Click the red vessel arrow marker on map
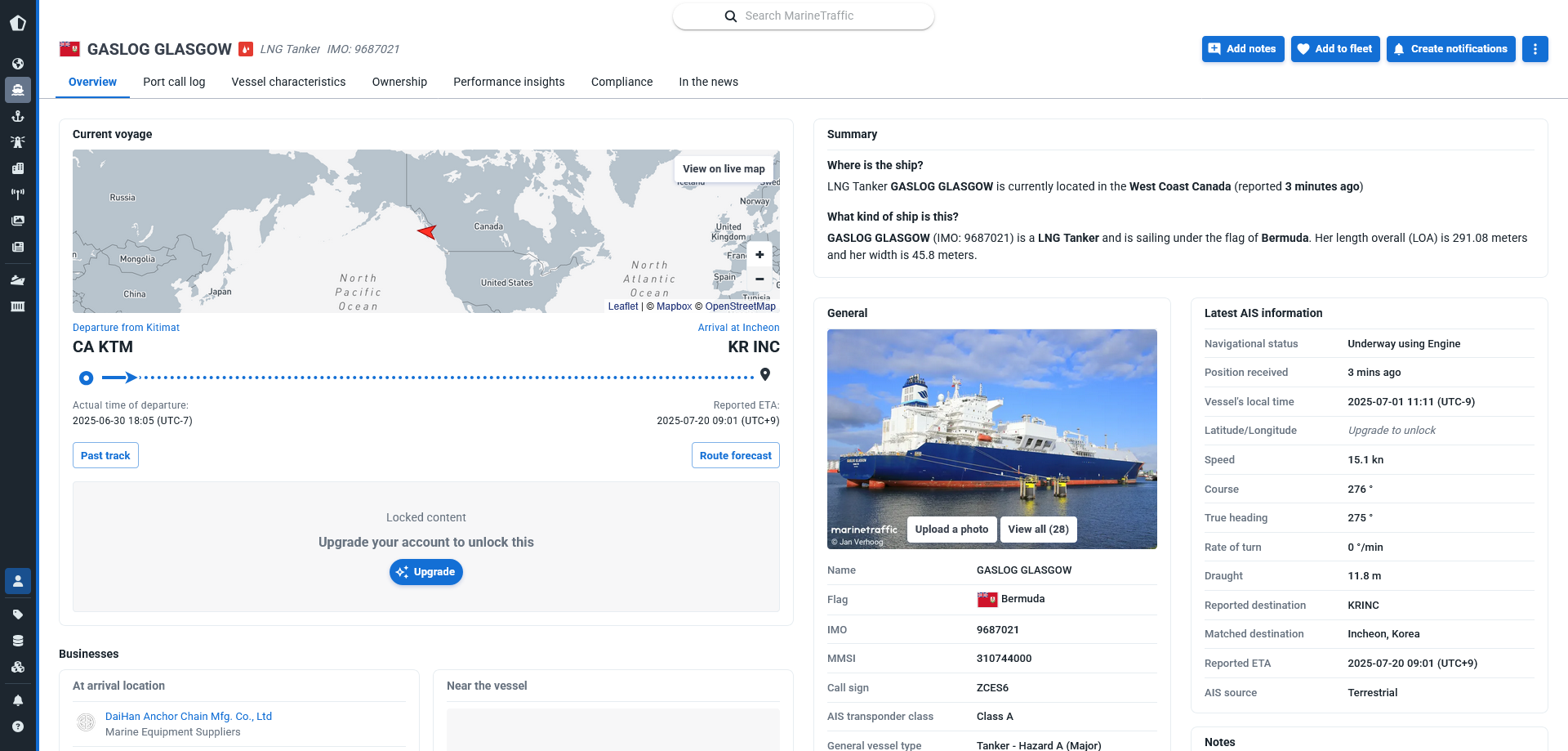Screen dimensions: 1568x751 click(427, 232)
